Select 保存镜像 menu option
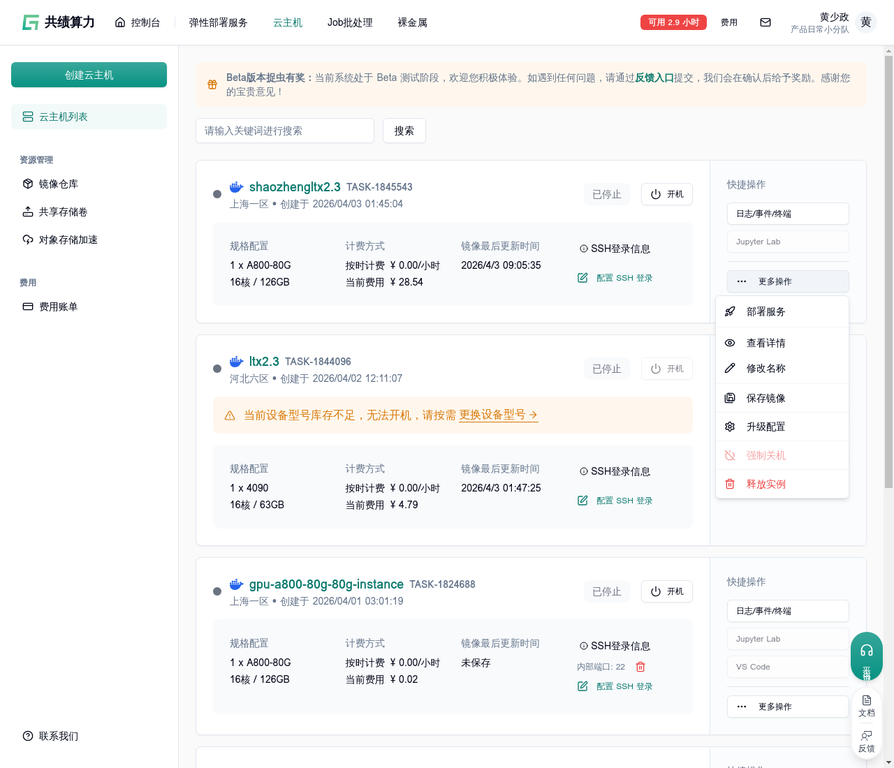 [x=766, y=398]
